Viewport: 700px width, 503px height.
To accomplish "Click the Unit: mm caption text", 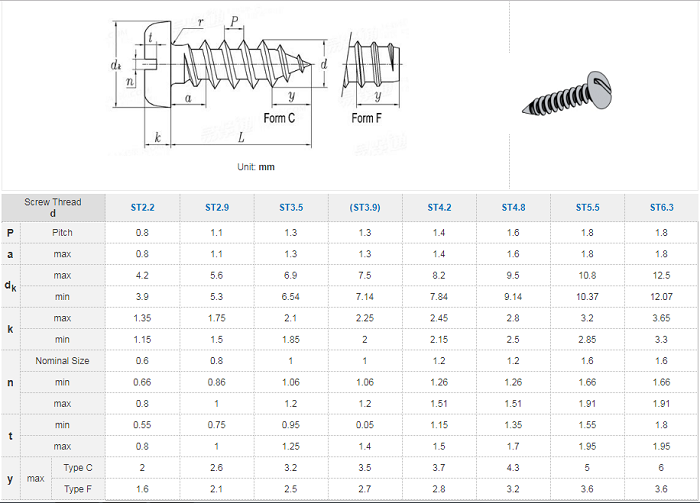I will 256,167.
